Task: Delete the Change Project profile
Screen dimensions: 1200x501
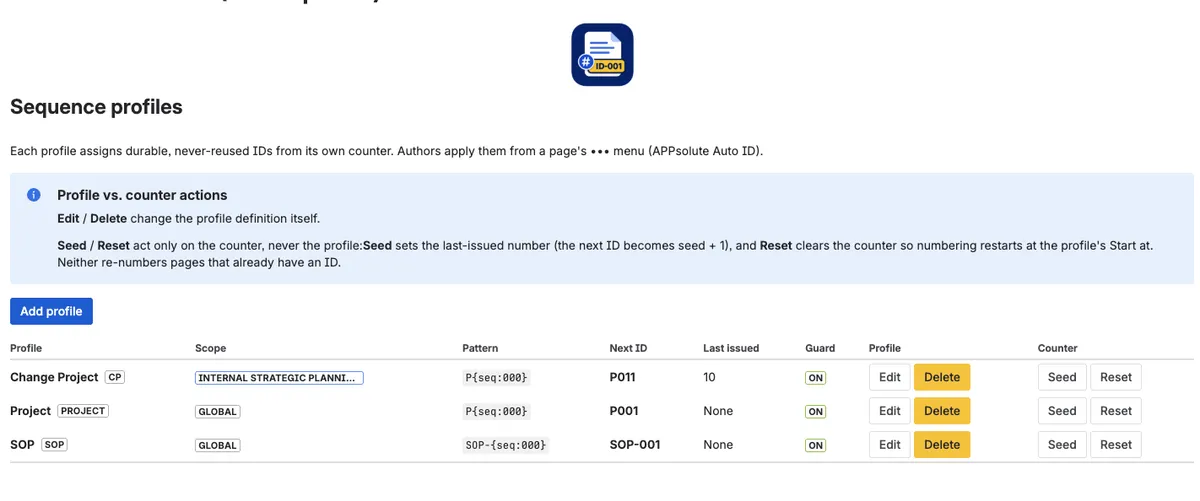Action: click(x=942, y=377)
